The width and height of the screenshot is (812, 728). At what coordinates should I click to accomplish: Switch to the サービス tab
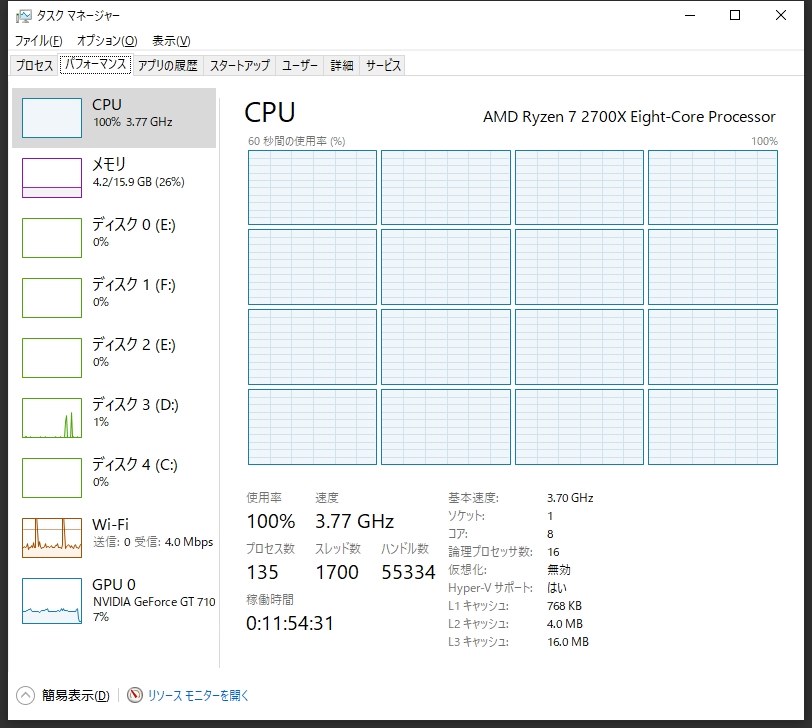(383, 65)
